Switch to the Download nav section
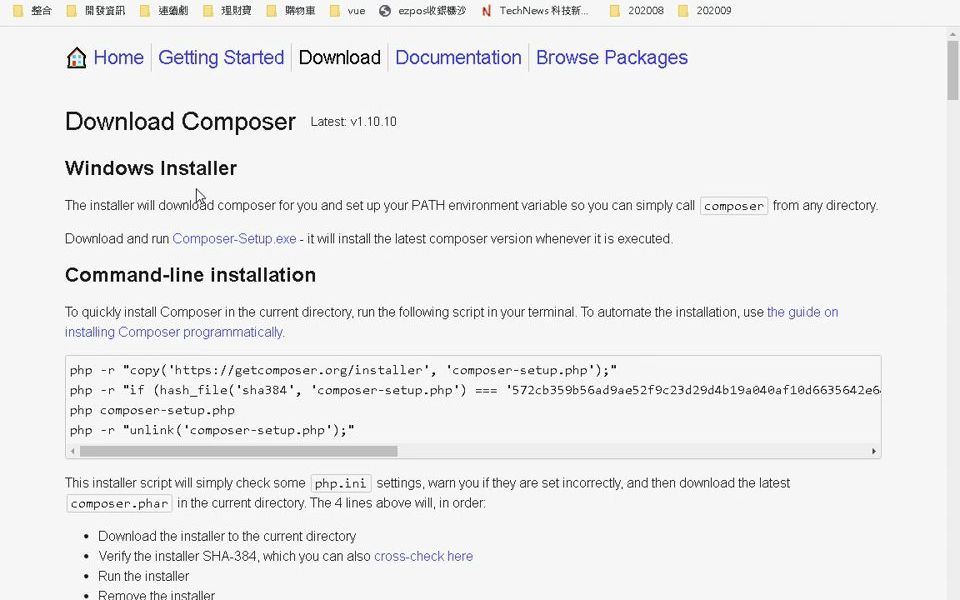Viewport: 960px width, 600px height. point(339,58)
